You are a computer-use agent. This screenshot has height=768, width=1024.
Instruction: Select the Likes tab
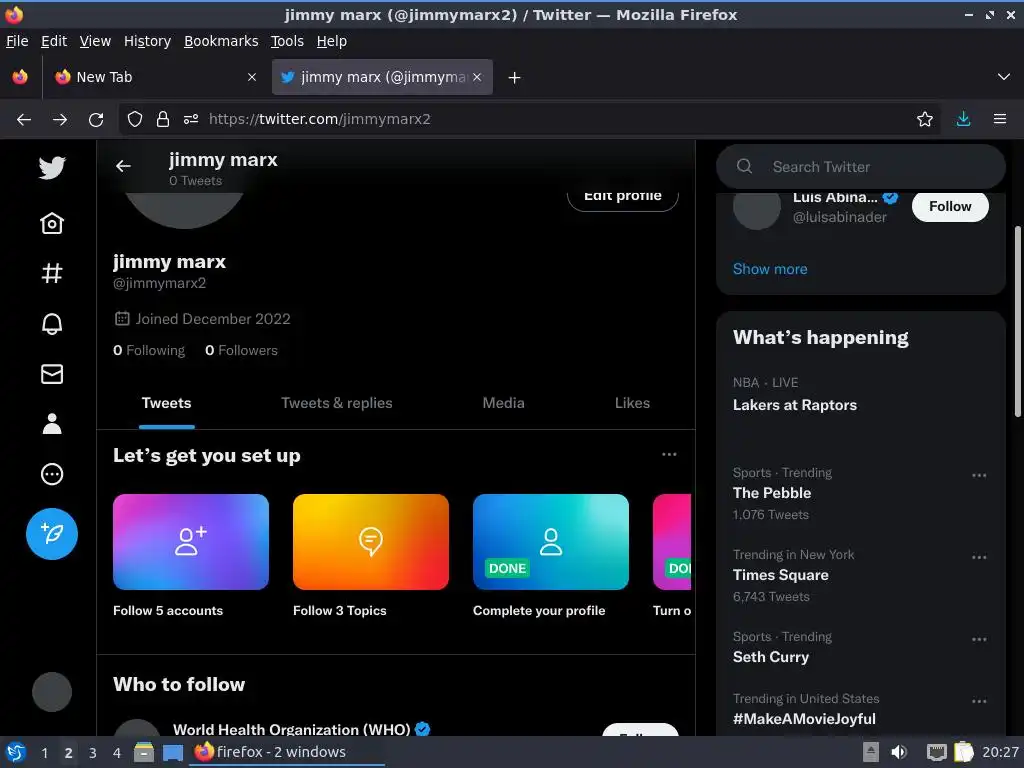click(x=632, y=403)
